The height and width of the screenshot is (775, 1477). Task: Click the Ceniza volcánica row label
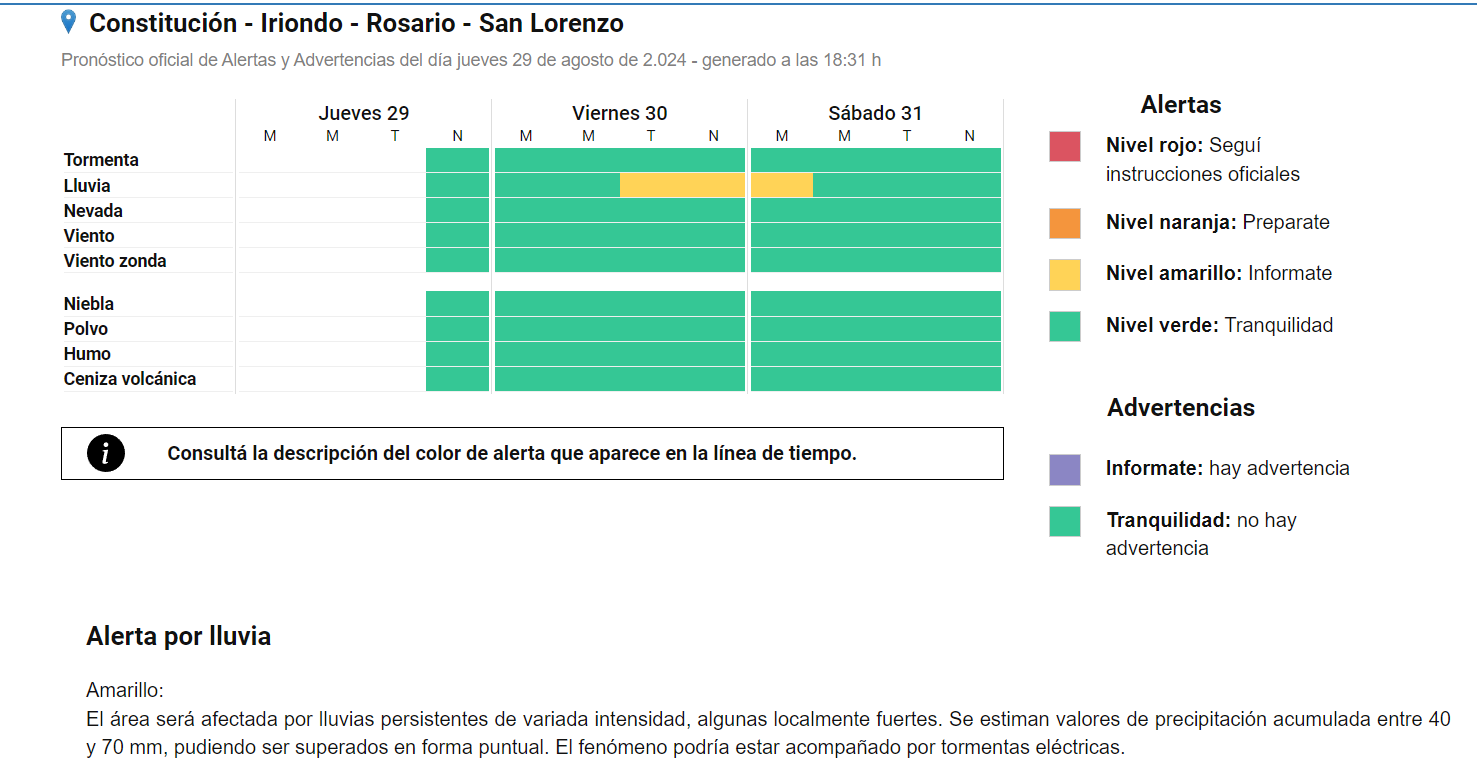(x=130, y=379)
